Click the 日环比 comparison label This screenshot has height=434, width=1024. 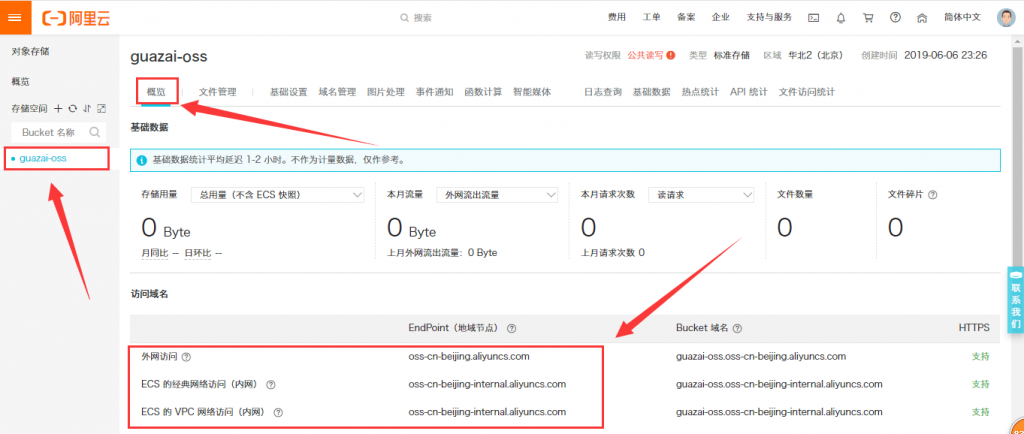pyautogui.click(x=198, y=253)
